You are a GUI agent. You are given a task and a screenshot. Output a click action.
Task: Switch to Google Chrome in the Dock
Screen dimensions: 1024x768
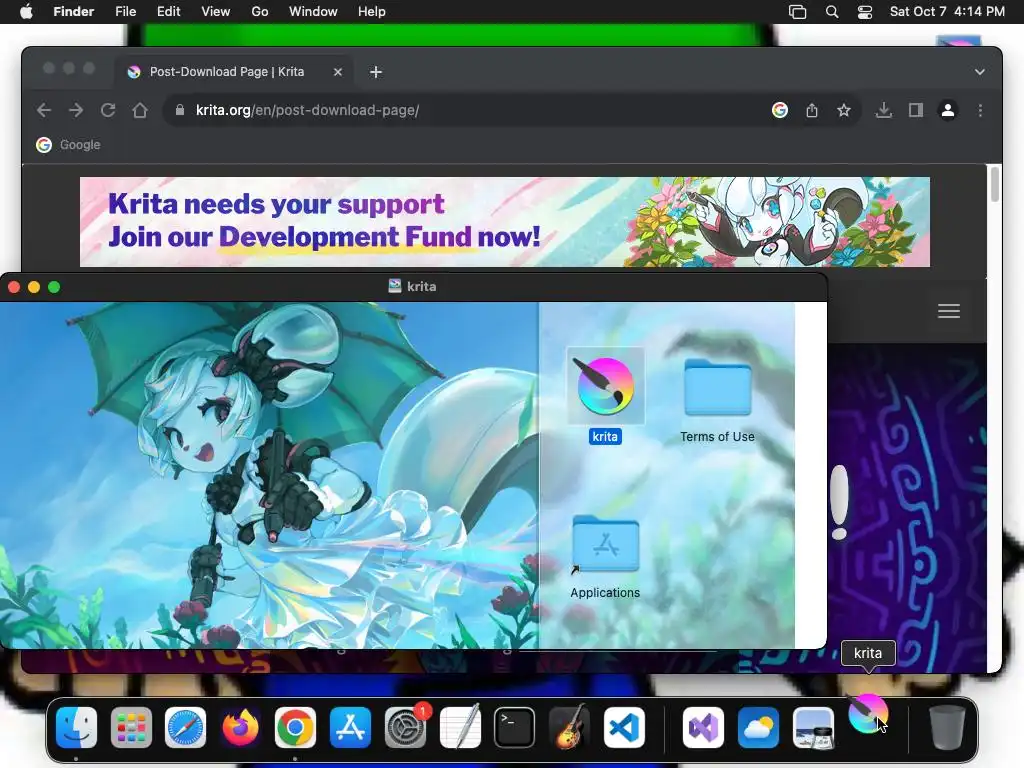[295, 727]
